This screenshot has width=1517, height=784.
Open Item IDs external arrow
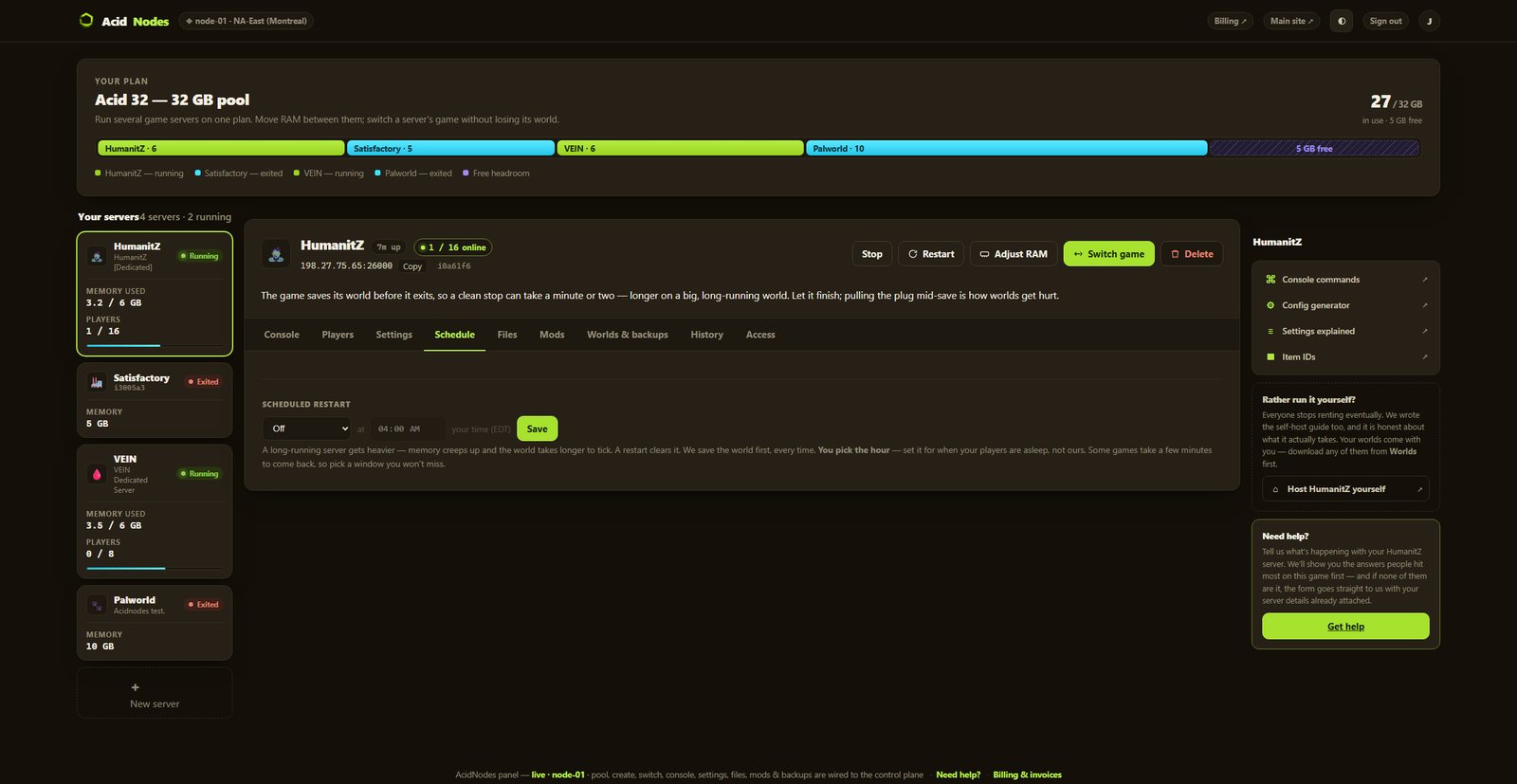tap(1424, 356)
